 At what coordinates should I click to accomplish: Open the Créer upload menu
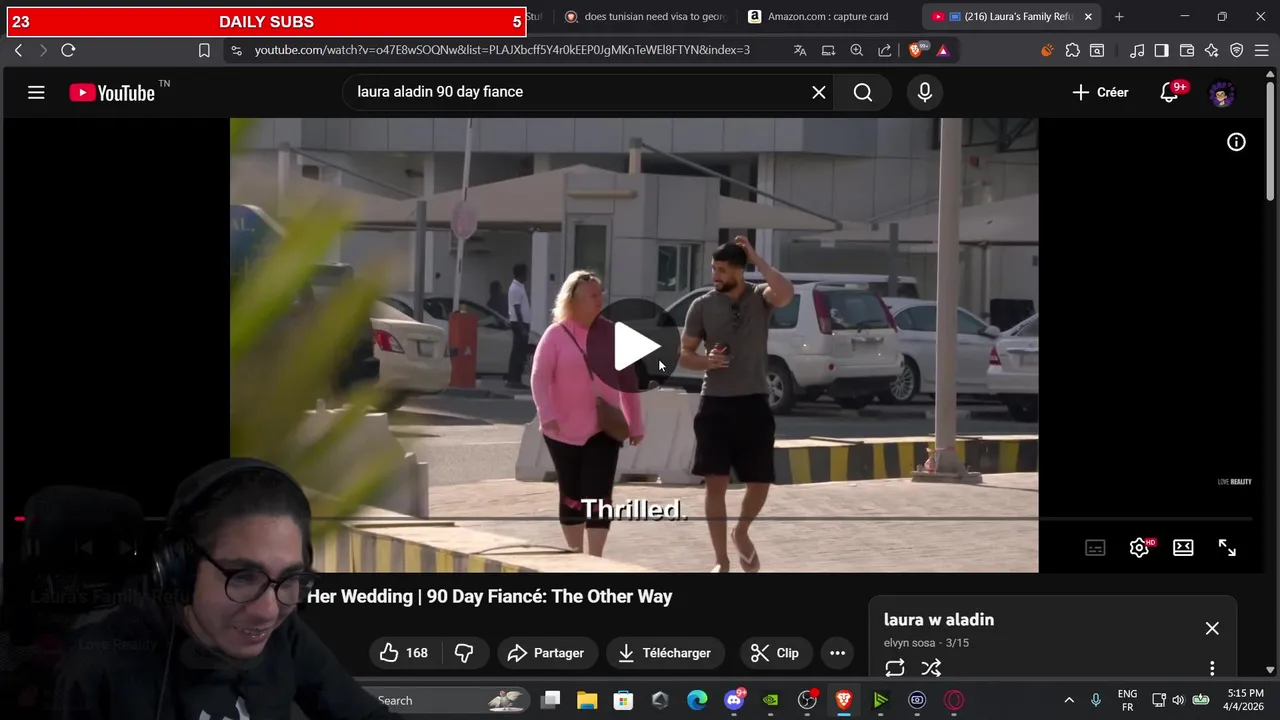click(x=1100, y=92)
